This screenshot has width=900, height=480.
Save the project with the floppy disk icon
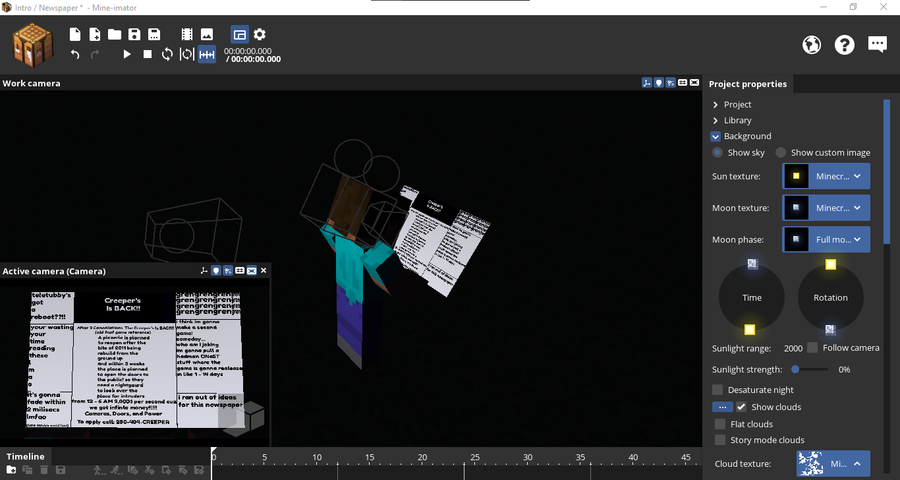(134, 34)
